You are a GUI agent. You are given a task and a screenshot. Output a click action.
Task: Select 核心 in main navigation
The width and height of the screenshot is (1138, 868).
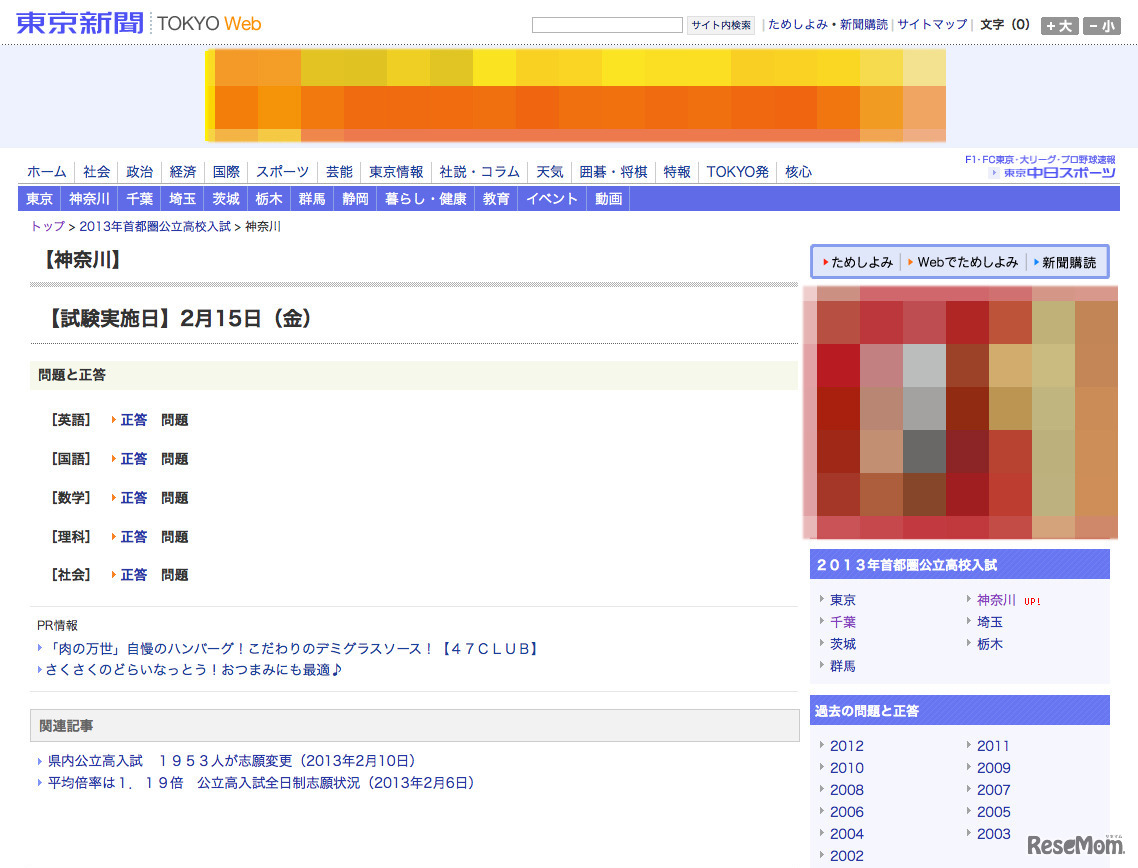point(798,172)
